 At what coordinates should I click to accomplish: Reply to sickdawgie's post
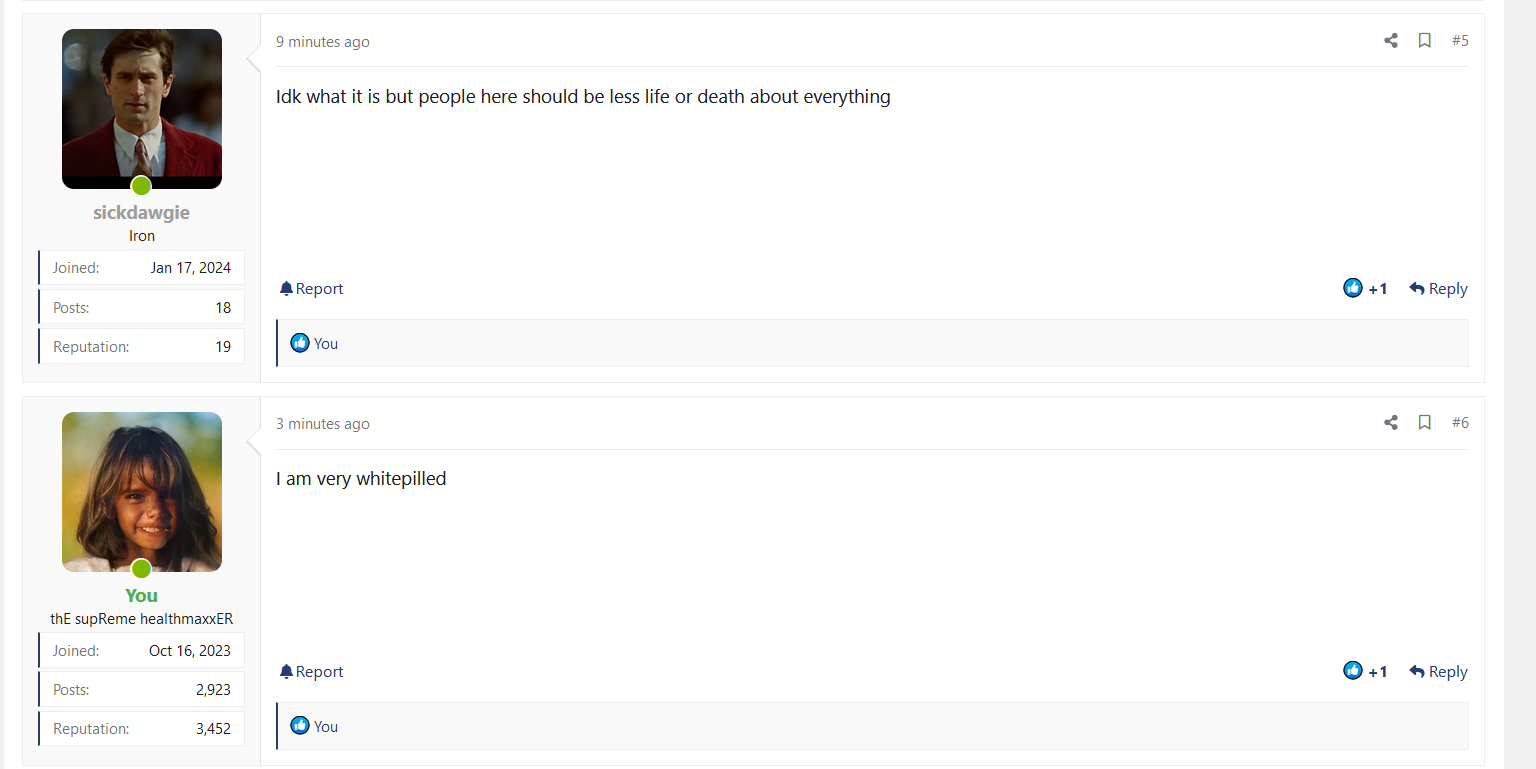1438,289
